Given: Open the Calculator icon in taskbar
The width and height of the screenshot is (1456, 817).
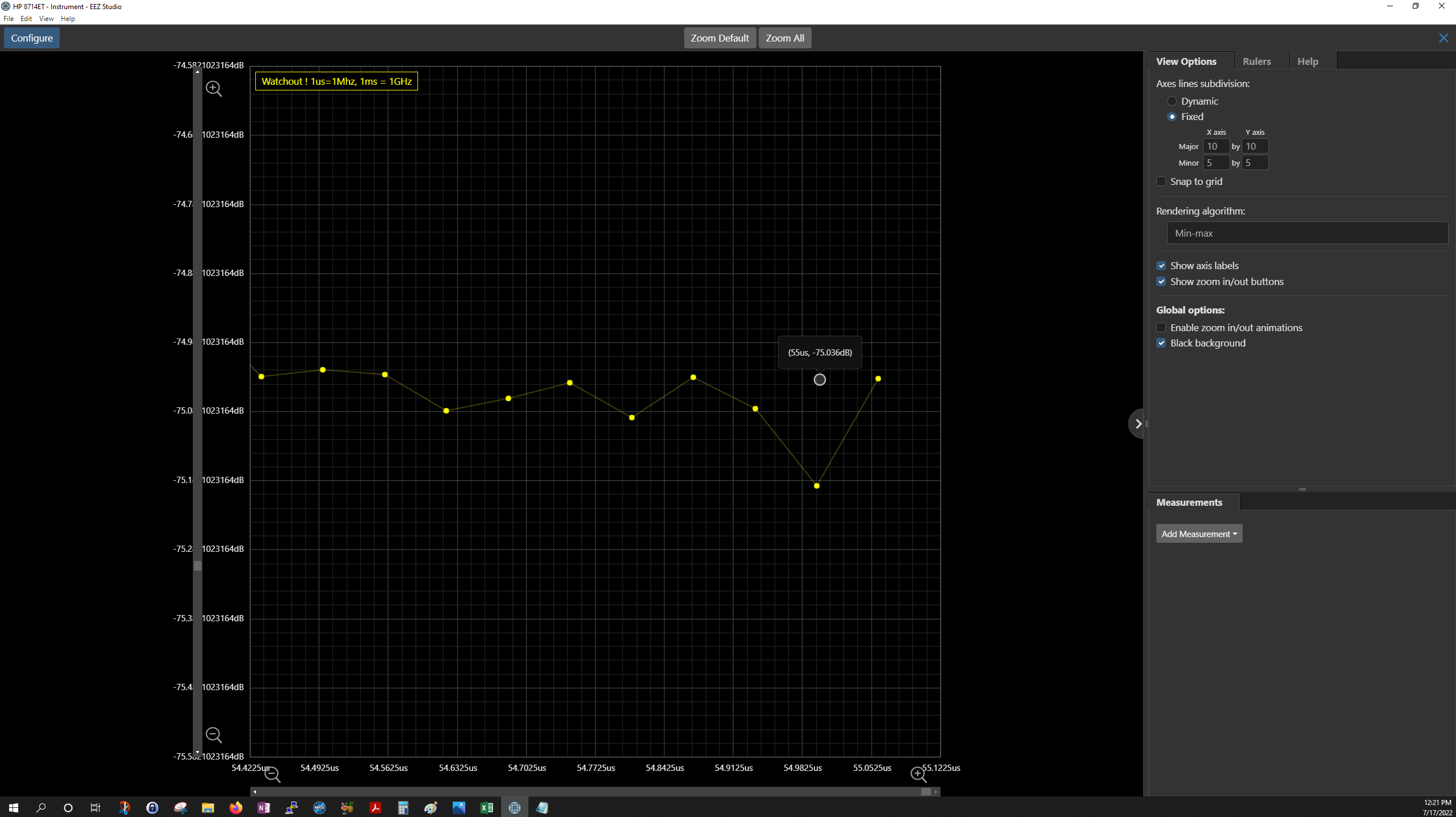Looking at the screenshot, I should click(x=403, y=807).
